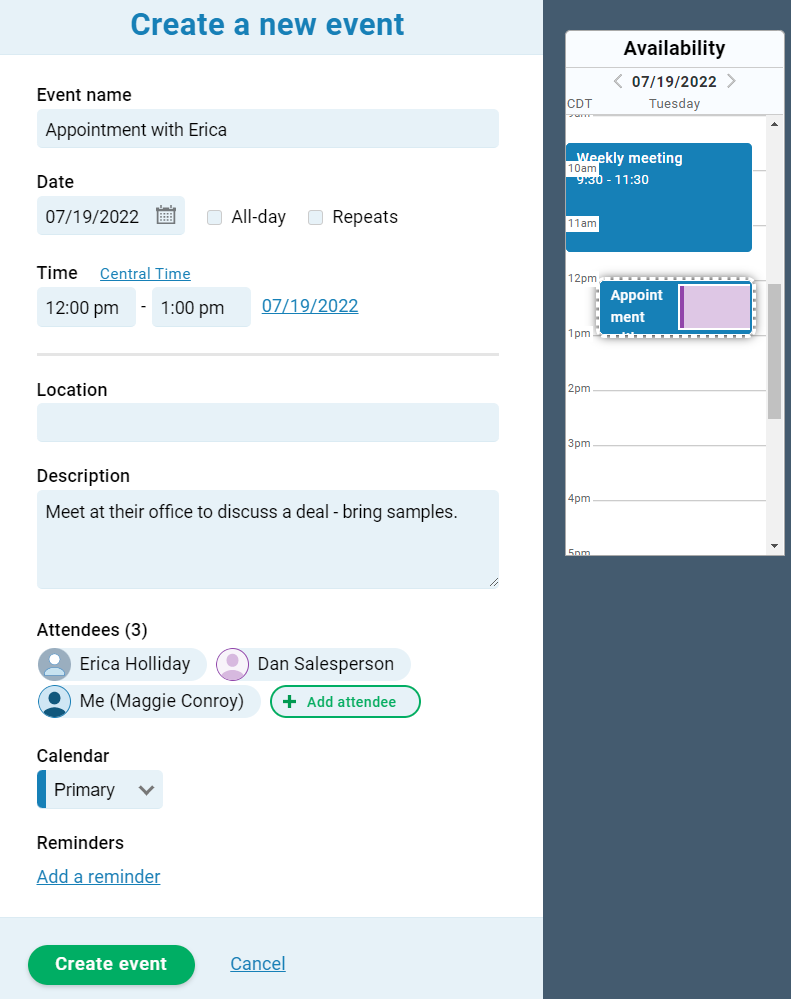The width and height of the screenshot is (791, 999).
Task: Click the 2pm time slot label
Action: coord(579,388)
